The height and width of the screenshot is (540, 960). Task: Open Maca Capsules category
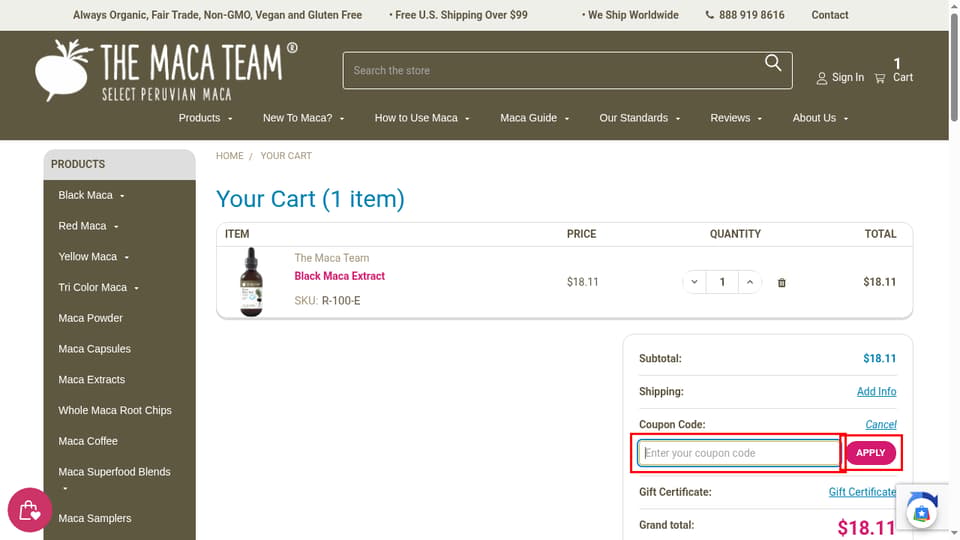pyautogui.click(x=94, y=348)
